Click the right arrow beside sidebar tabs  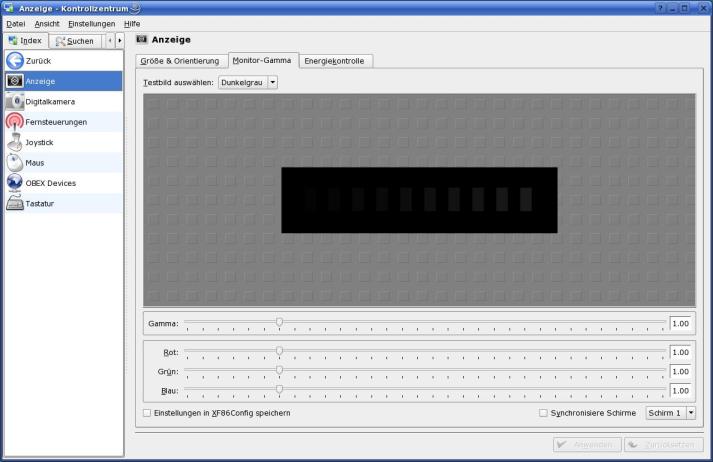[120, 41]
